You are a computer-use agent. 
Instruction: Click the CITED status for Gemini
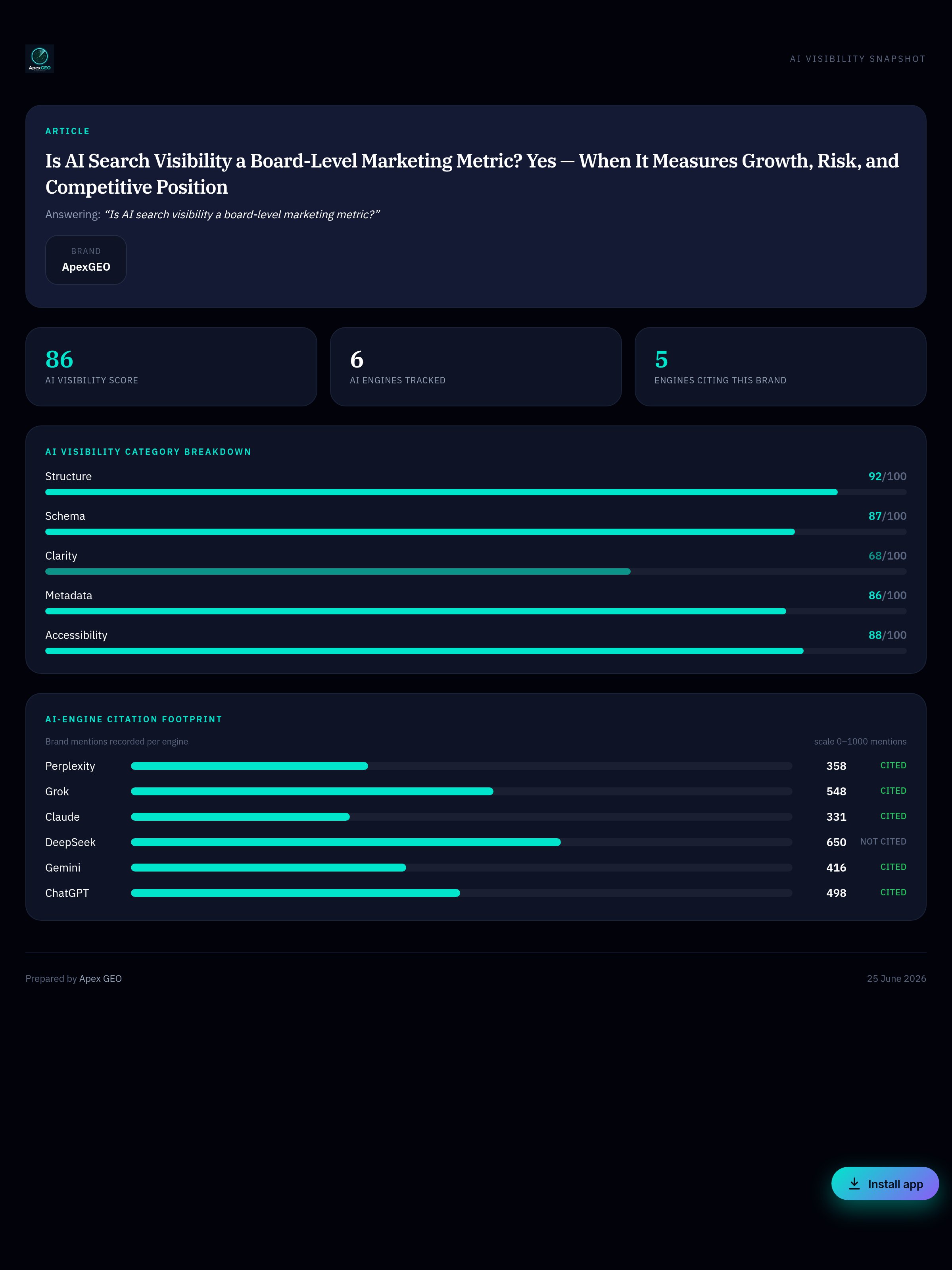point(893,867)
